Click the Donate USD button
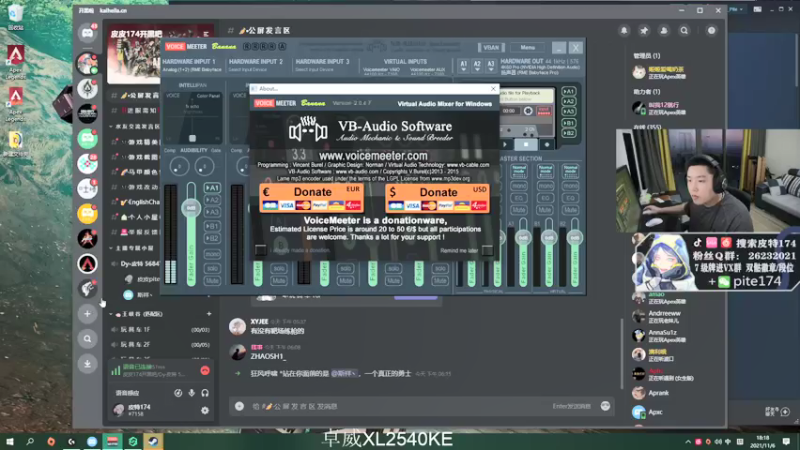800x450 pixels. pyautogui.click(x=438, y=198)
